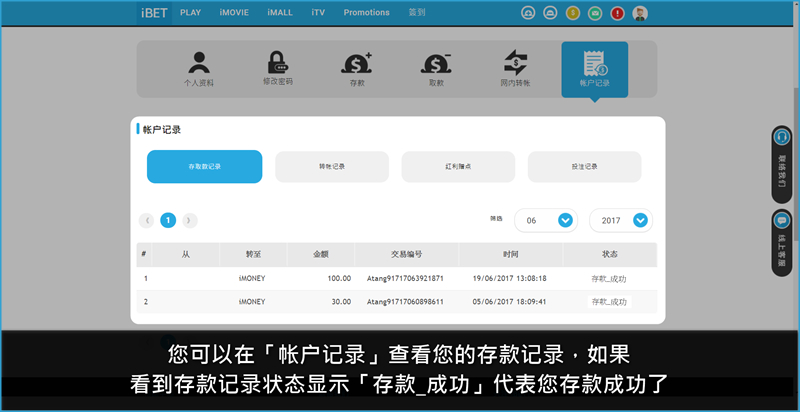This screenshot has width=800, height=412.
Task: Click transaction number Atang91717063921871
Action: click(x=405, y=279)
